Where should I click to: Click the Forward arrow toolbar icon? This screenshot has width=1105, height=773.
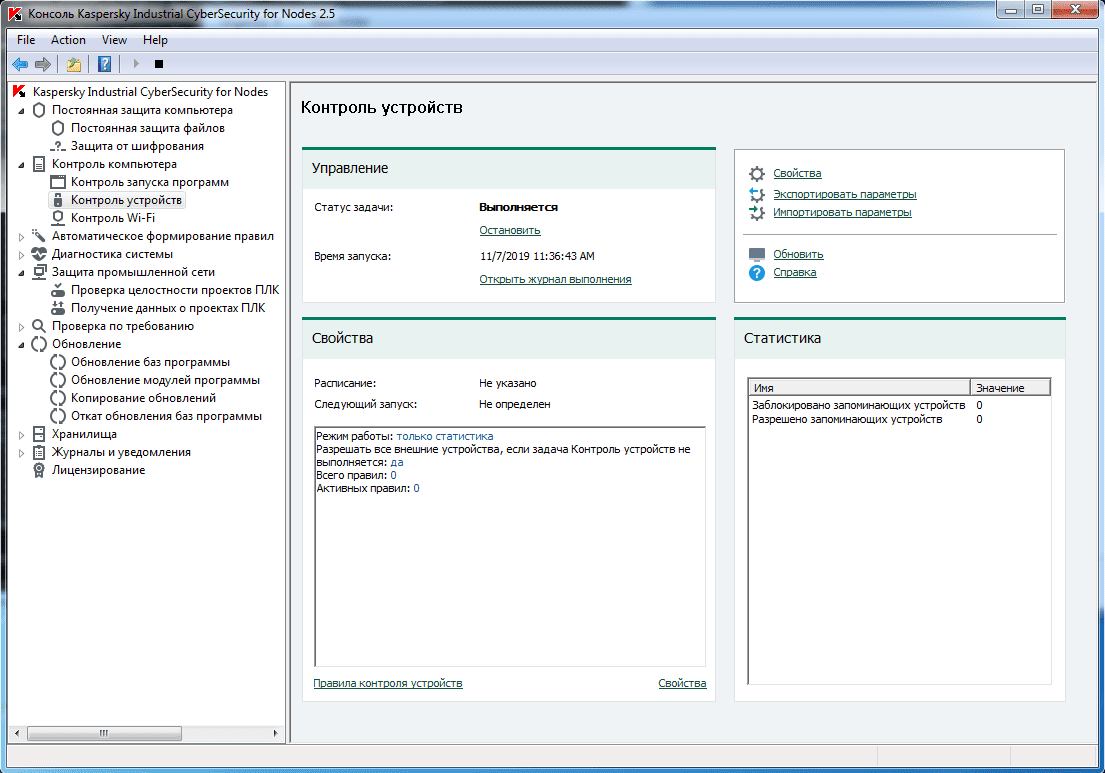point(43,64)
